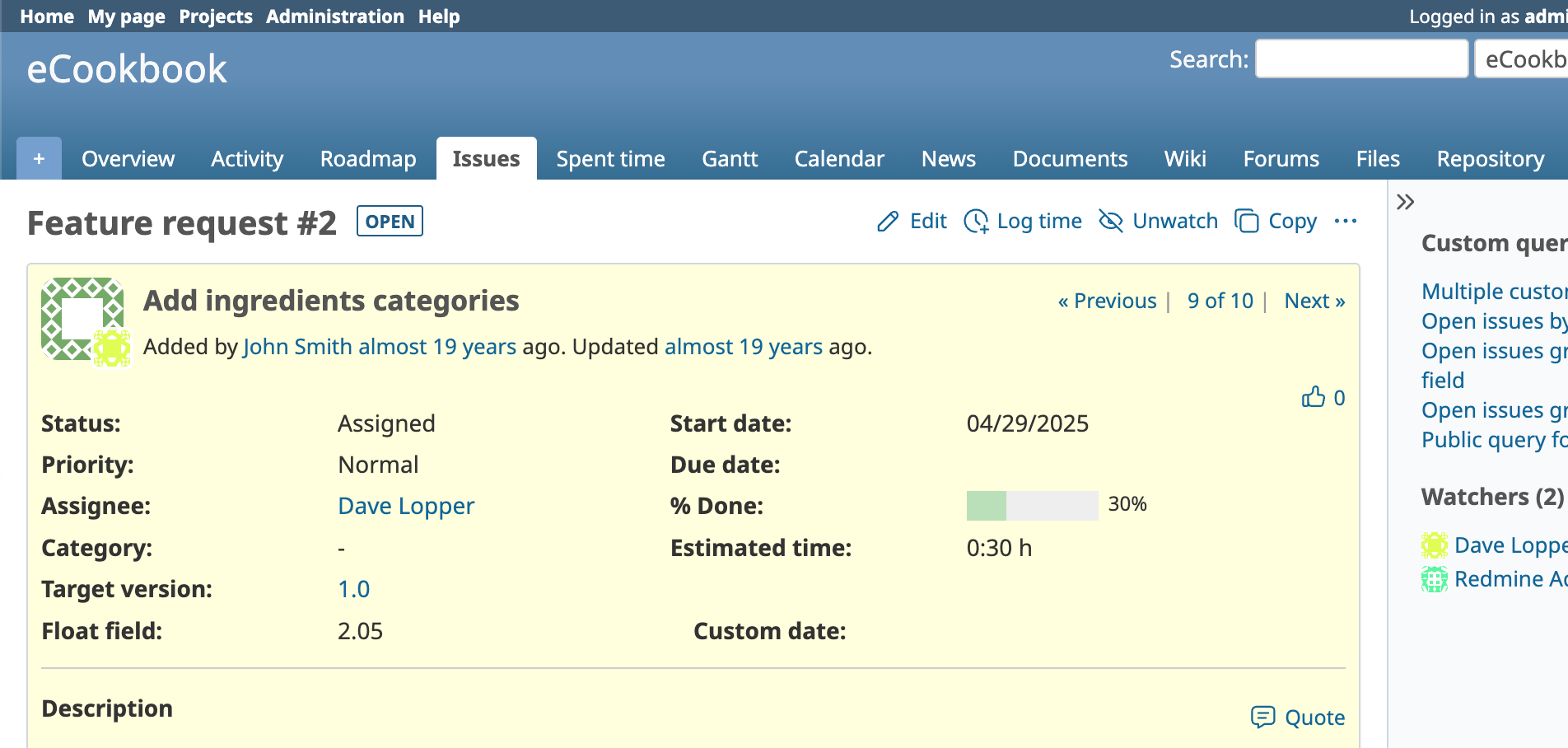Collapse the sidebar with the double chevron
The image size is (1568, 748).
1406,202
